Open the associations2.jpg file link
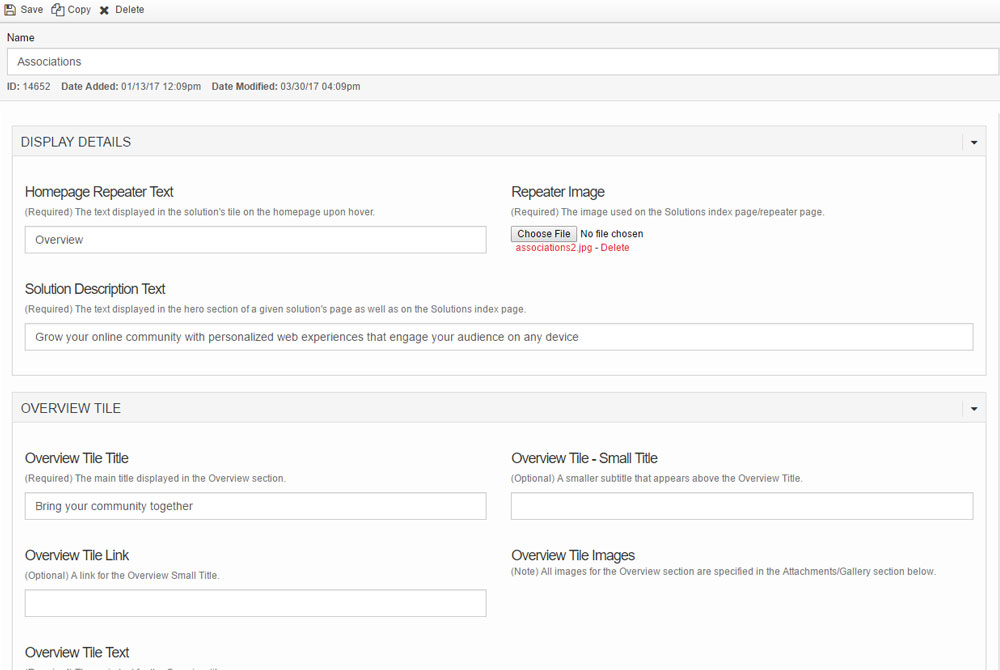Screen dimensions: 1000x670 (553, 248)
